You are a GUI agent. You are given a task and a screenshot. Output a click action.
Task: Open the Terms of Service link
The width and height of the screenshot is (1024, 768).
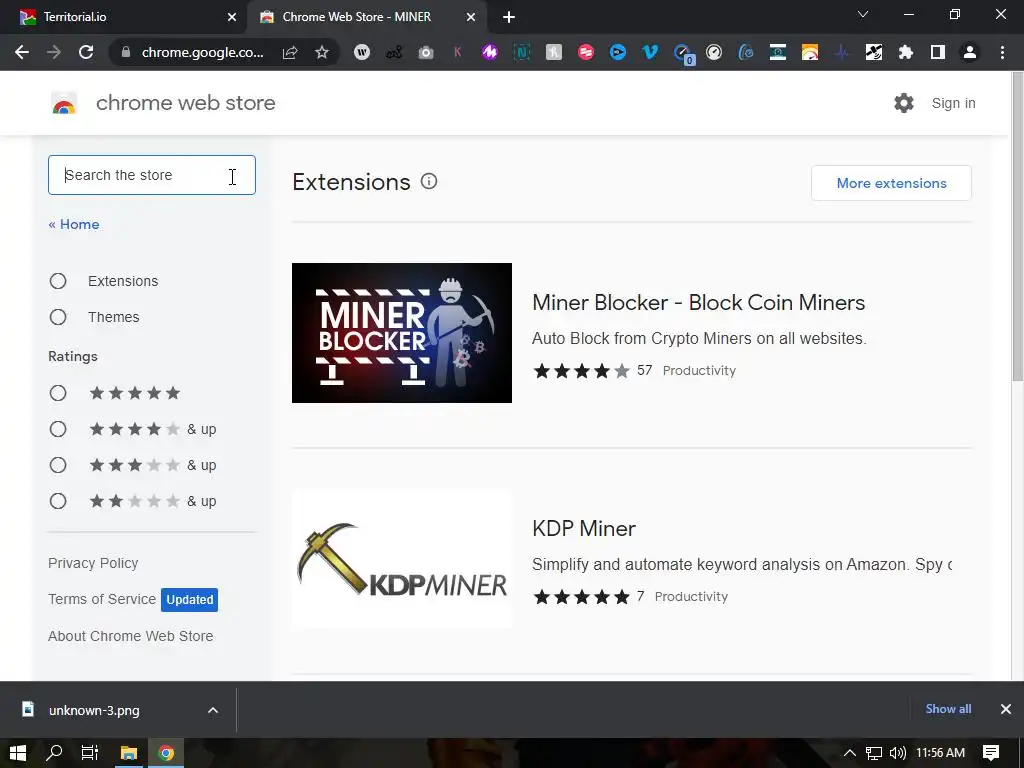tap(102, 599)
